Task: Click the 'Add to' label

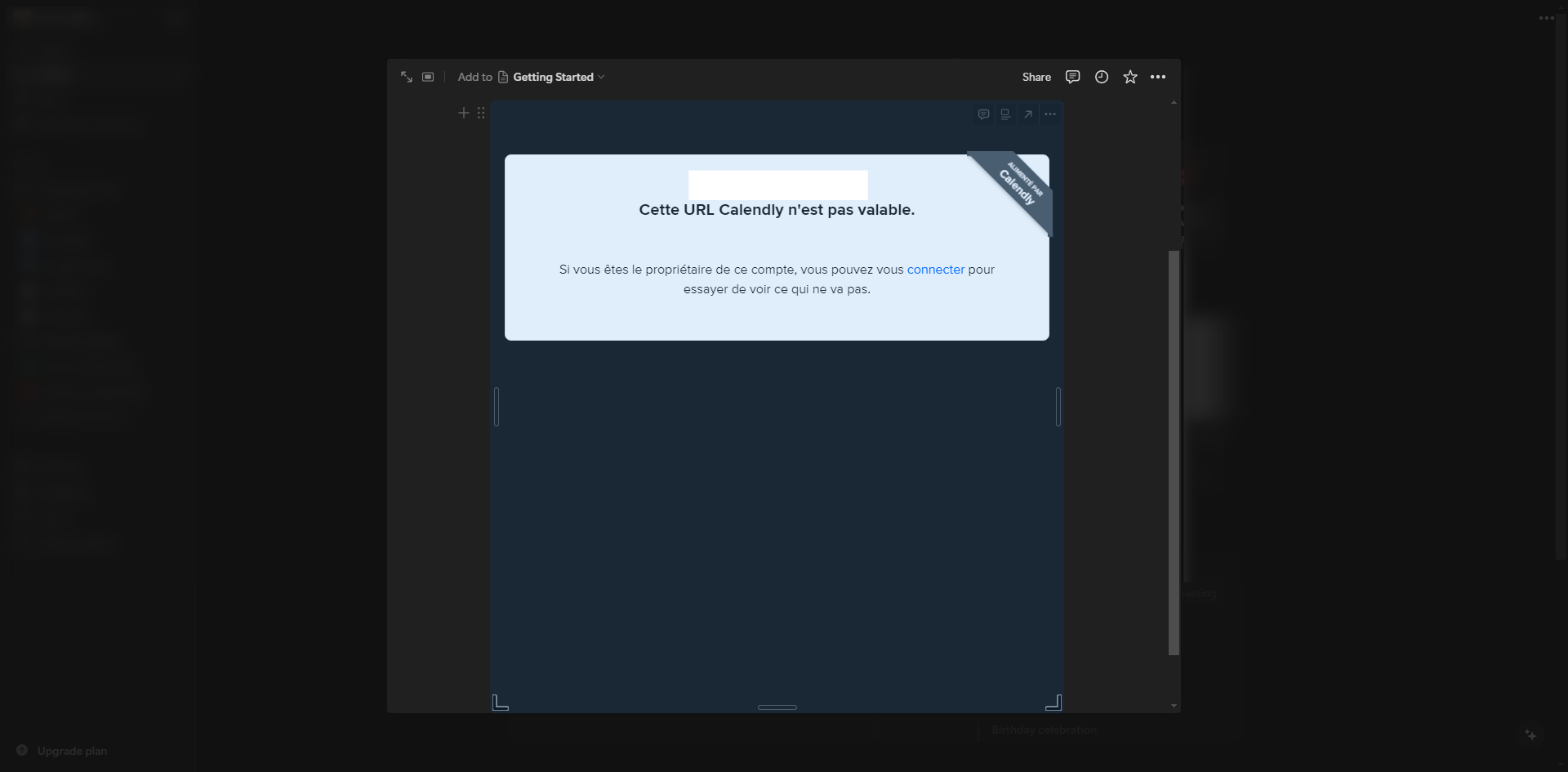Action: point(474,77)
